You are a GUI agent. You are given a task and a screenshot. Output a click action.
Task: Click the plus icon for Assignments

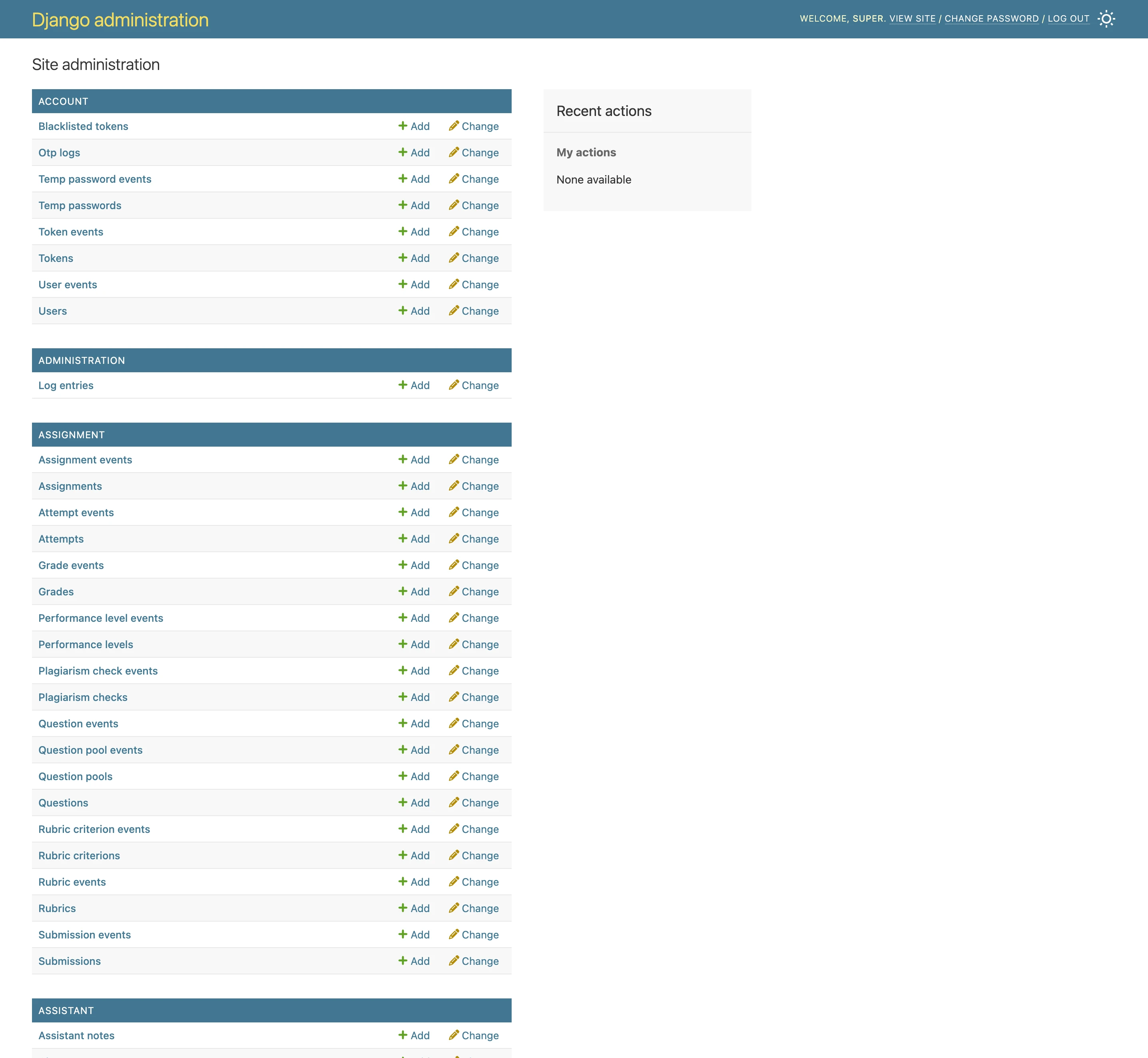click(x=403, y=485)
